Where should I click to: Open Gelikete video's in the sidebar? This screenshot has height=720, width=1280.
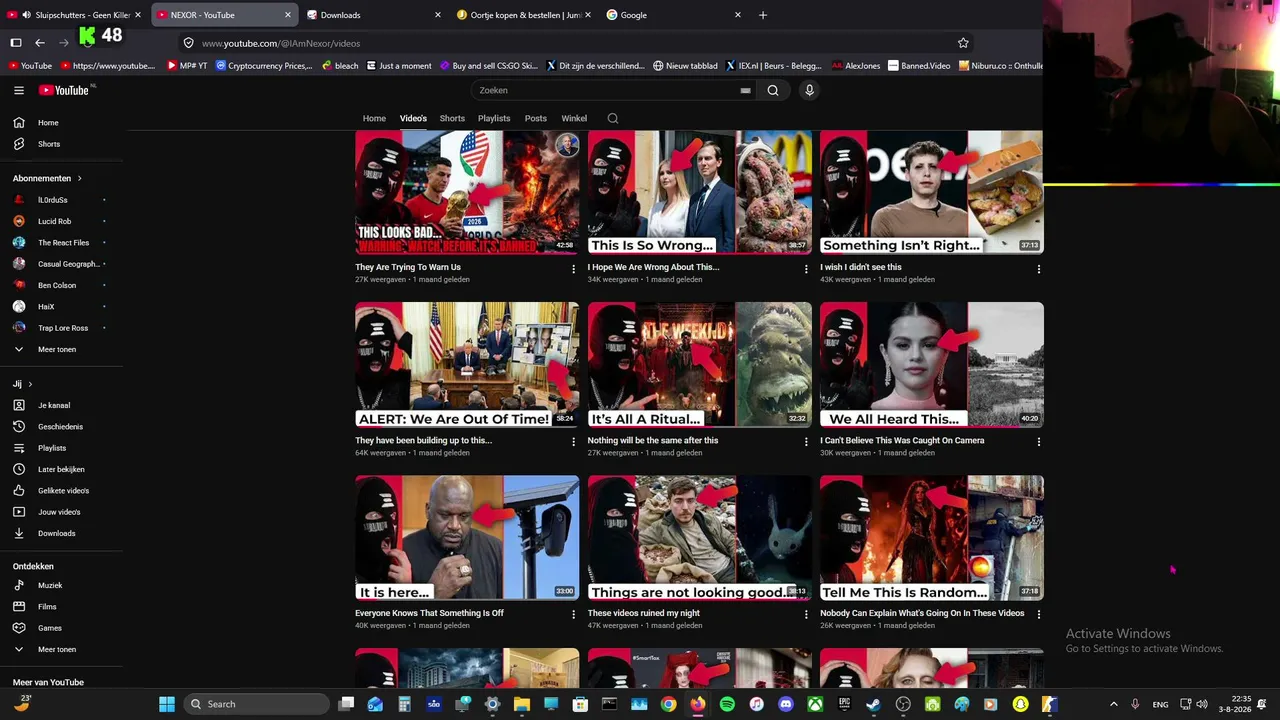[62, 491]
